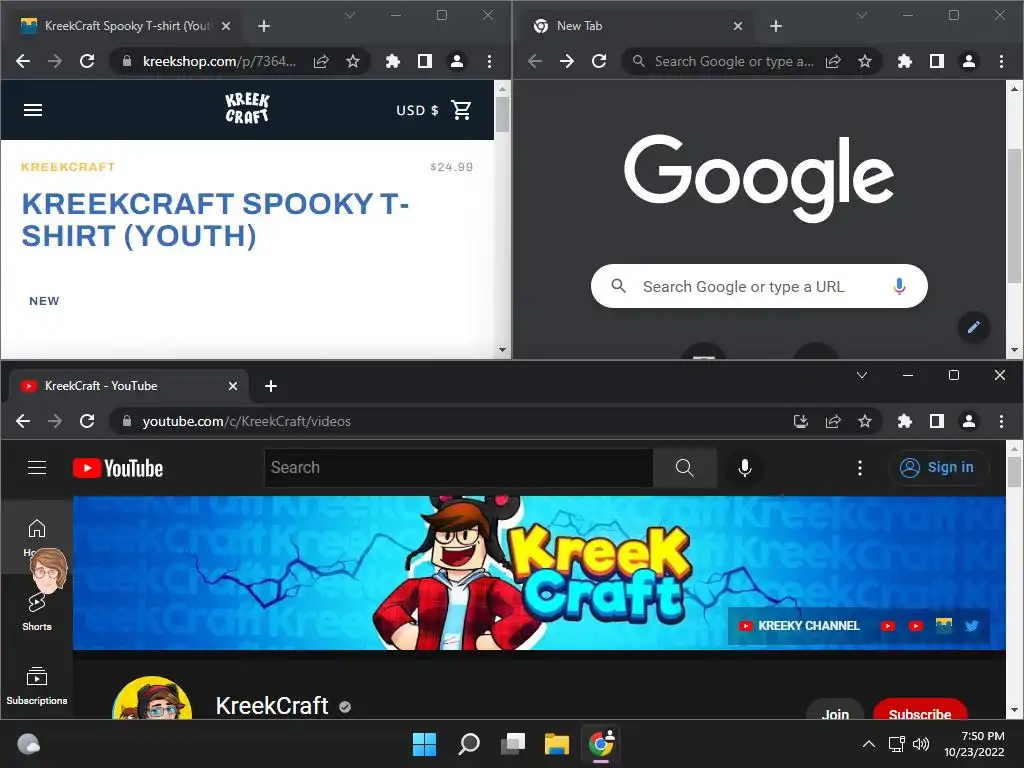Screen dimensions: 1024x768
Task: Click forward arrow in New Tab window
Action: click(567, 61)
